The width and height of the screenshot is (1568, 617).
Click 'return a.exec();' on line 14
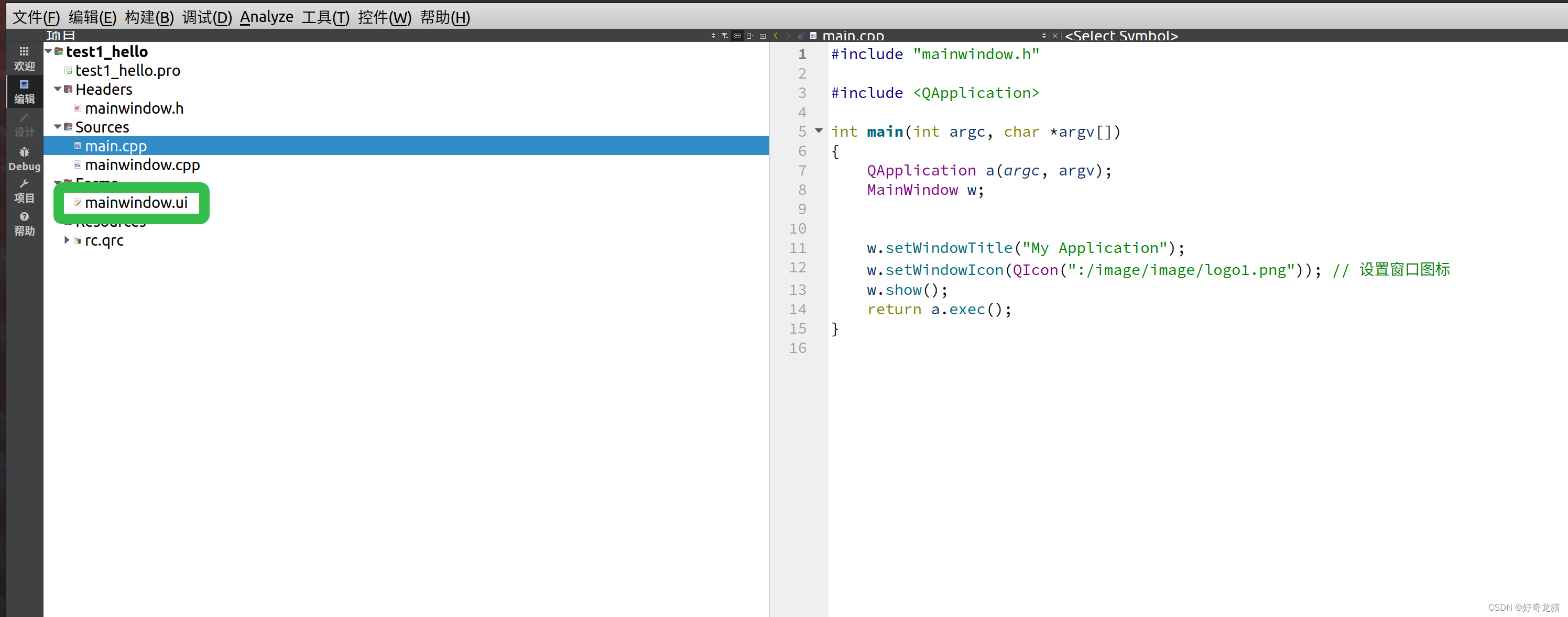939,309
